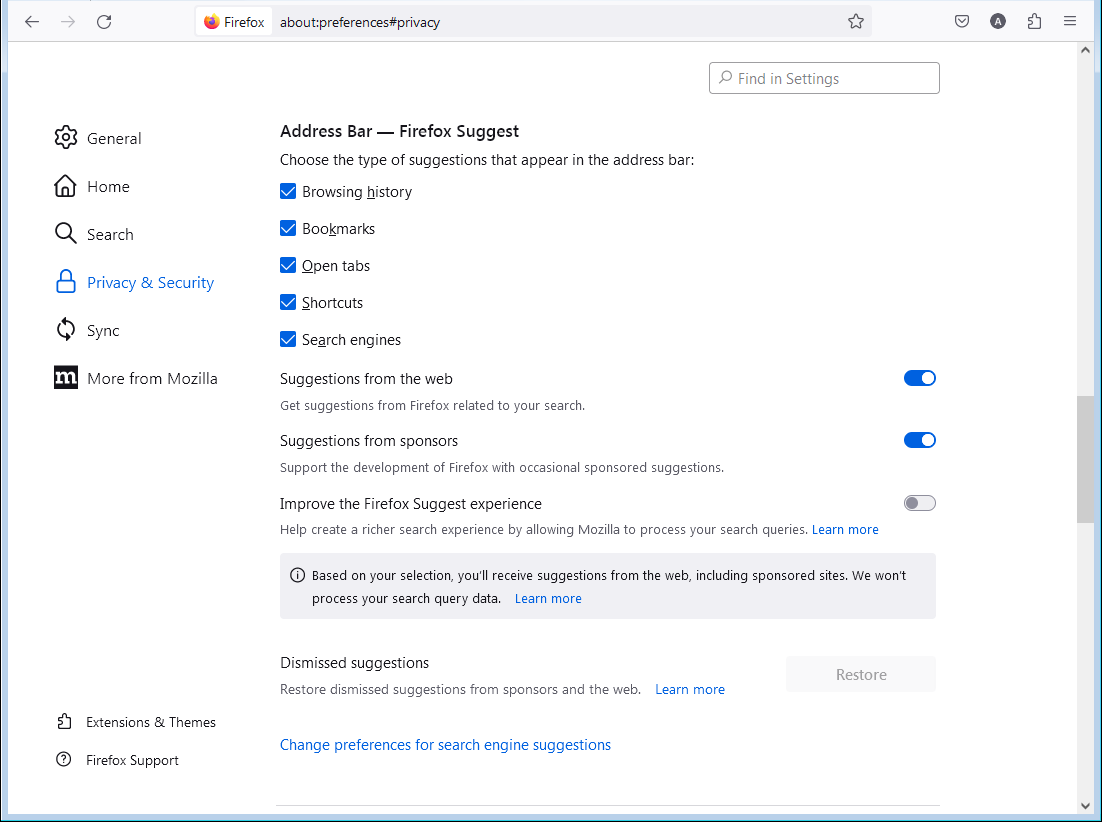
Task: Uncheck the Shortcuts checkbox
Action: tap(287, 302)
